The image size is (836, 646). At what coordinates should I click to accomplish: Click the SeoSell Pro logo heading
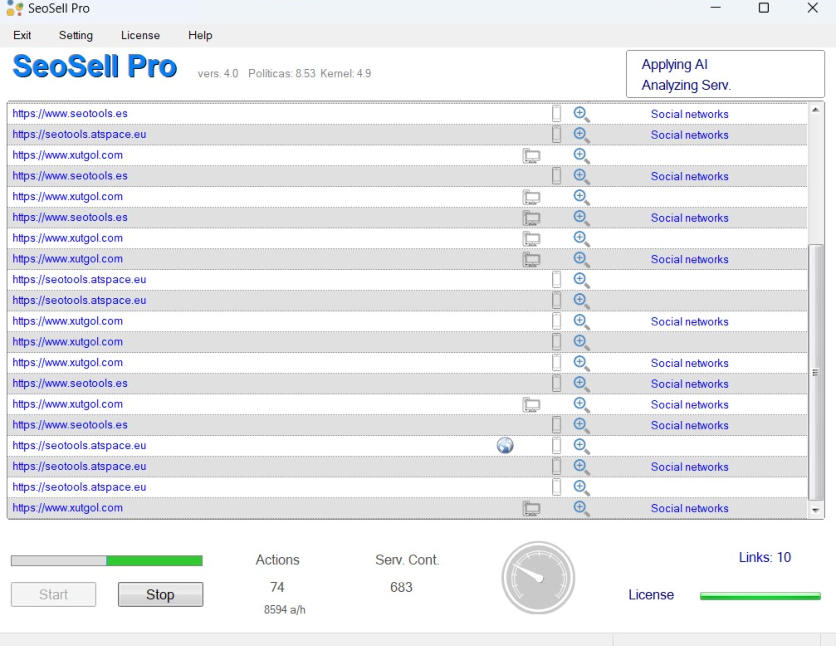coord(94,67)
